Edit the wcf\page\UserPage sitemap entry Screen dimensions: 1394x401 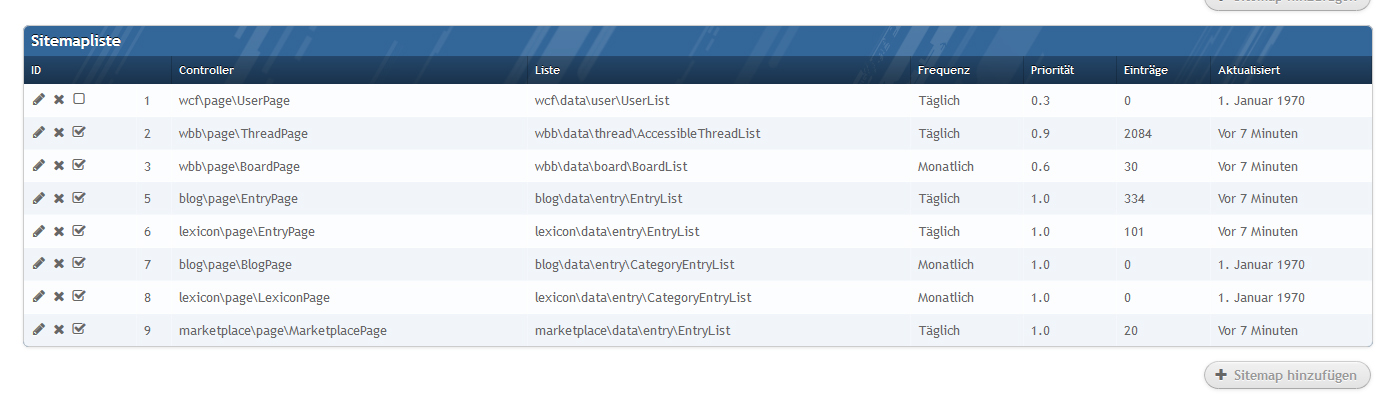tap(38, 100)
